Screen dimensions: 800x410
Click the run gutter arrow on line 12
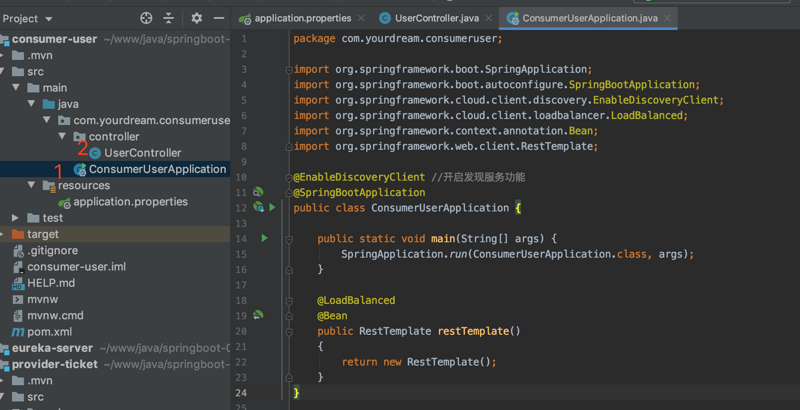click(272, 207)
